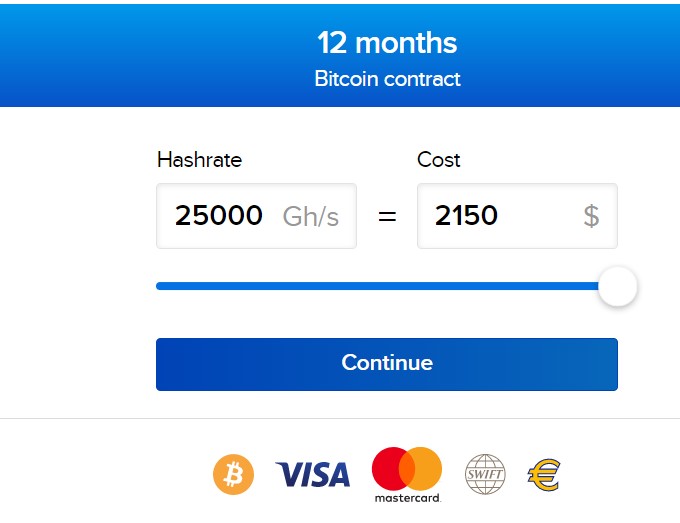Click the dollar sign in Cost field

coord(592,216)
